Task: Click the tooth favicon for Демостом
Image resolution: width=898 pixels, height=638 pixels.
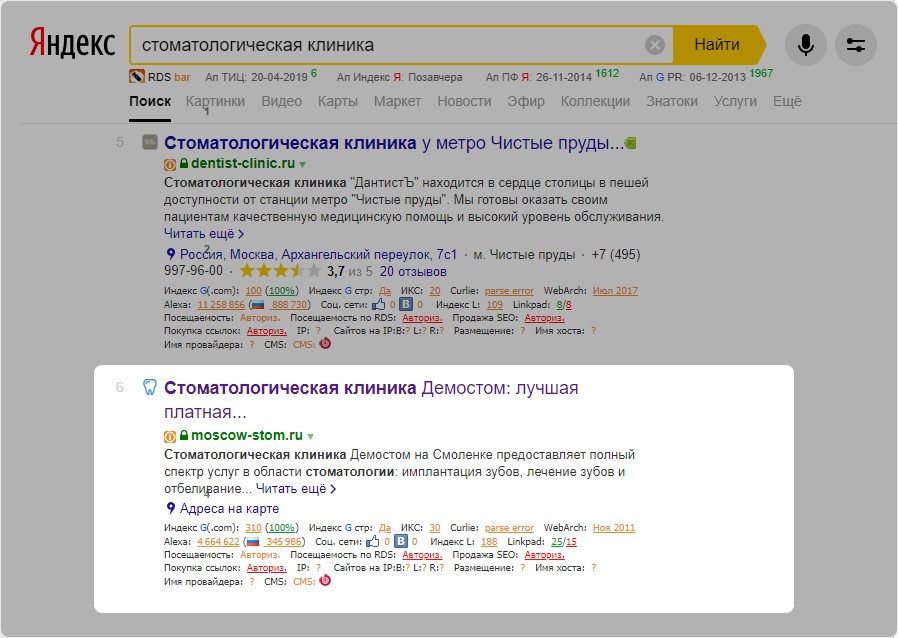Action: [149, 387]
